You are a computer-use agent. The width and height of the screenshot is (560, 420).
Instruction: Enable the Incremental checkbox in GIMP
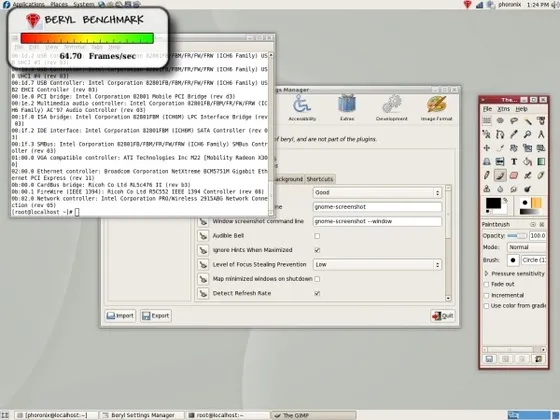point(486,295)
